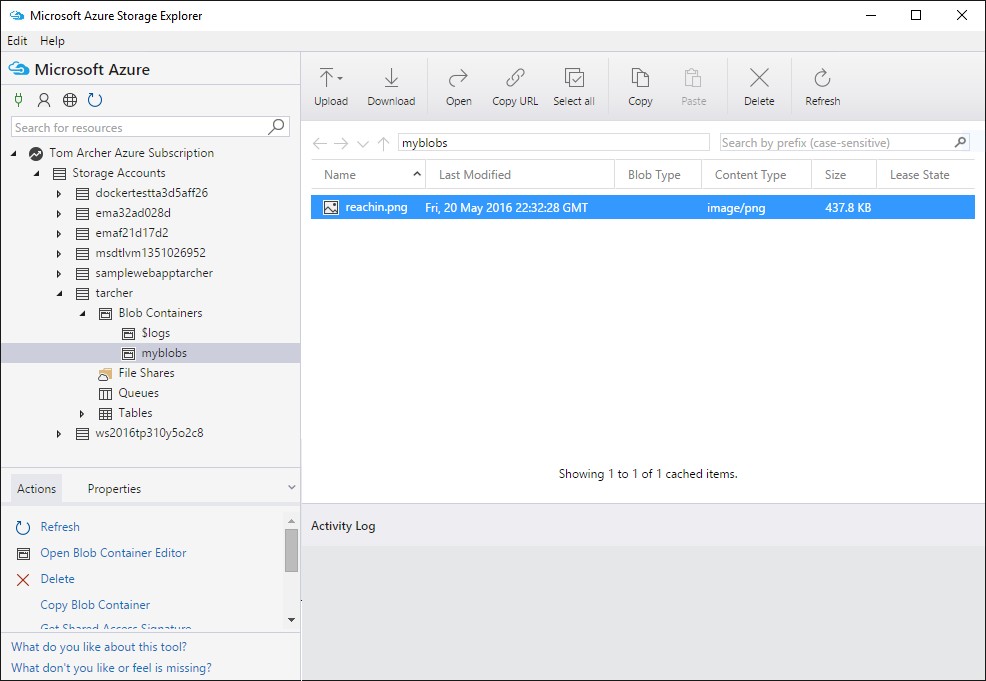
Task: Click the Download toolbar icon
Action: [x=391, y=78]
